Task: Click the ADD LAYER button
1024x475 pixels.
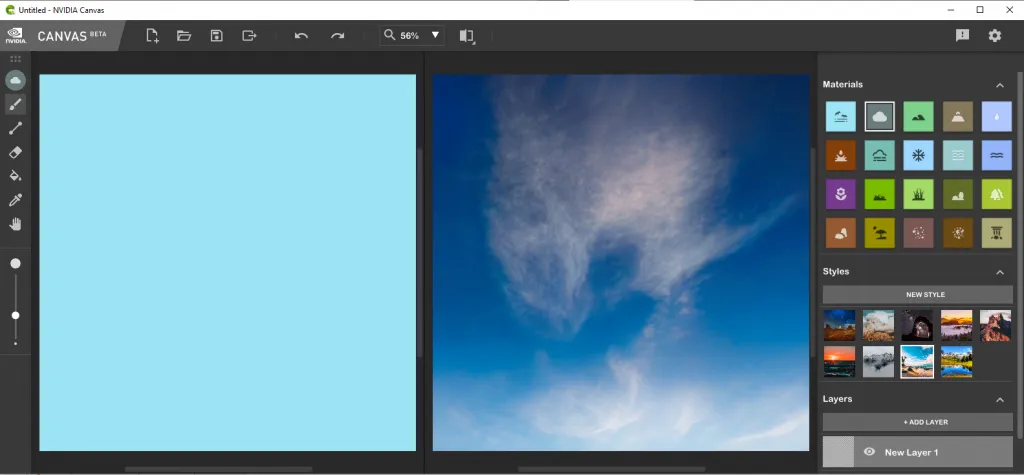Action: point(918,422)
